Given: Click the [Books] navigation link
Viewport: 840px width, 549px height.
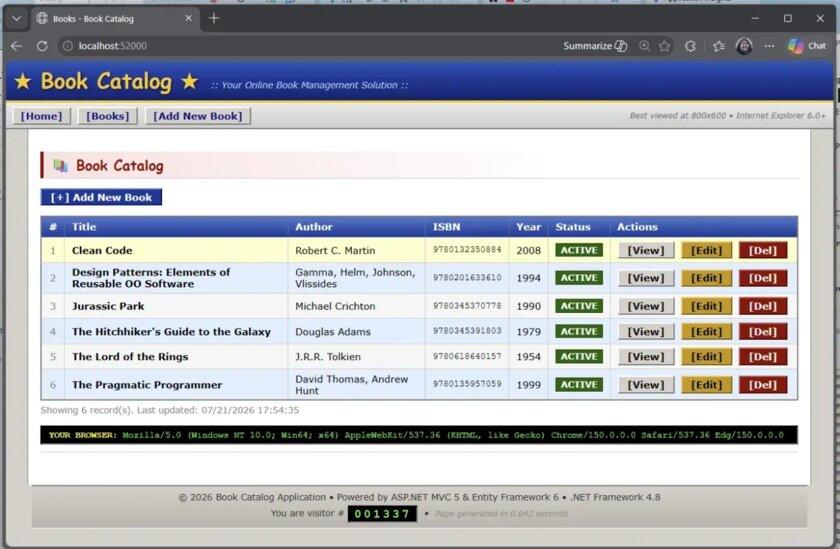Looking at the screenshot, I should click(x=108, y=116).
